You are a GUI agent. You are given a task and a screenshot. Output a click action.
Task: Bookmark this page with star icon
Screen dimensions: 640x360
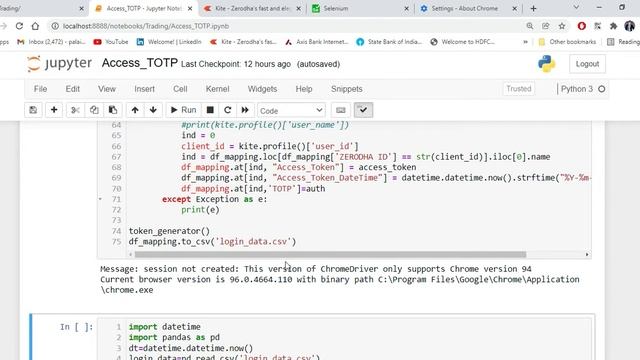point(562,26)
